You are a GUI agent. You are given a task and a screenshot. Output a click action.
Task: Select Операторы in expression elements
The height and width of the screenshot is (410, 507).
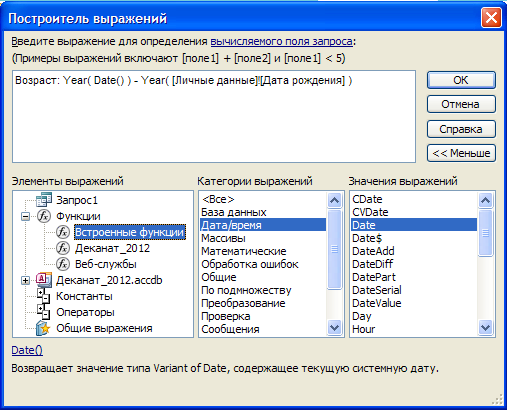coord(85,312)
